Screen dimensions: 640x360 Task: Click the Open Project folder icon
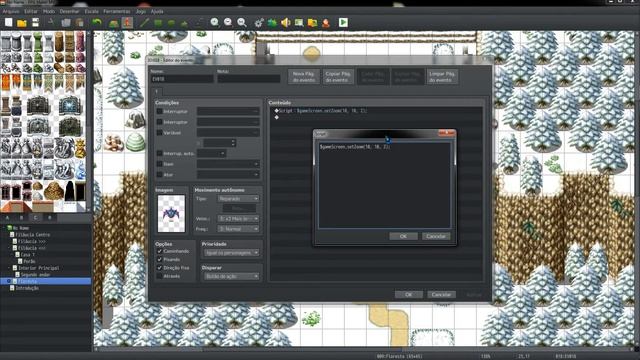click(22, 22)
